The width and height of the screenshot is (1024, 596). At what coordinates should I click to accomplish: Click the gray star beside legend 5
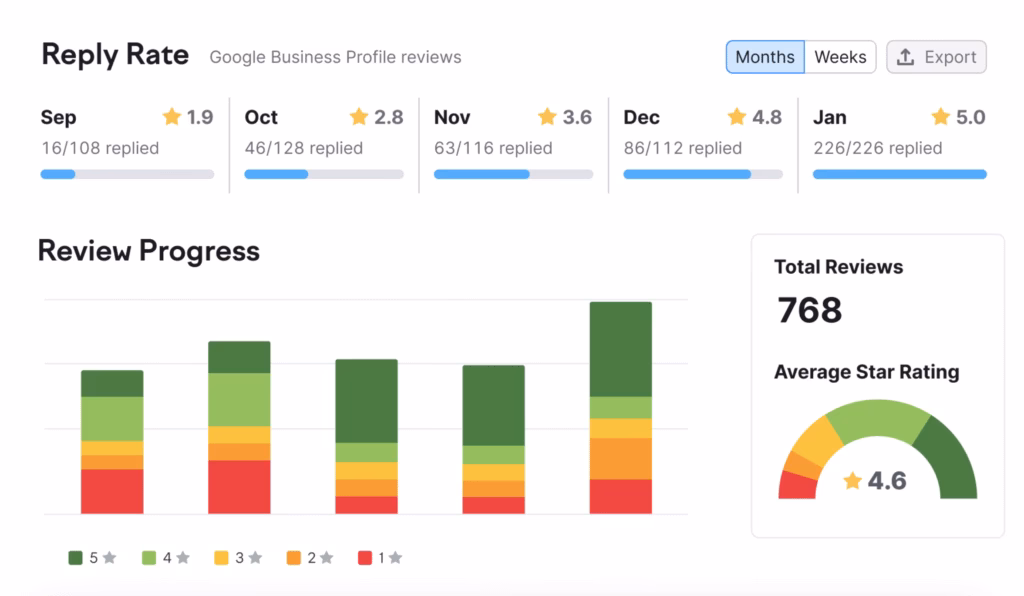click(x=110, y=558)
